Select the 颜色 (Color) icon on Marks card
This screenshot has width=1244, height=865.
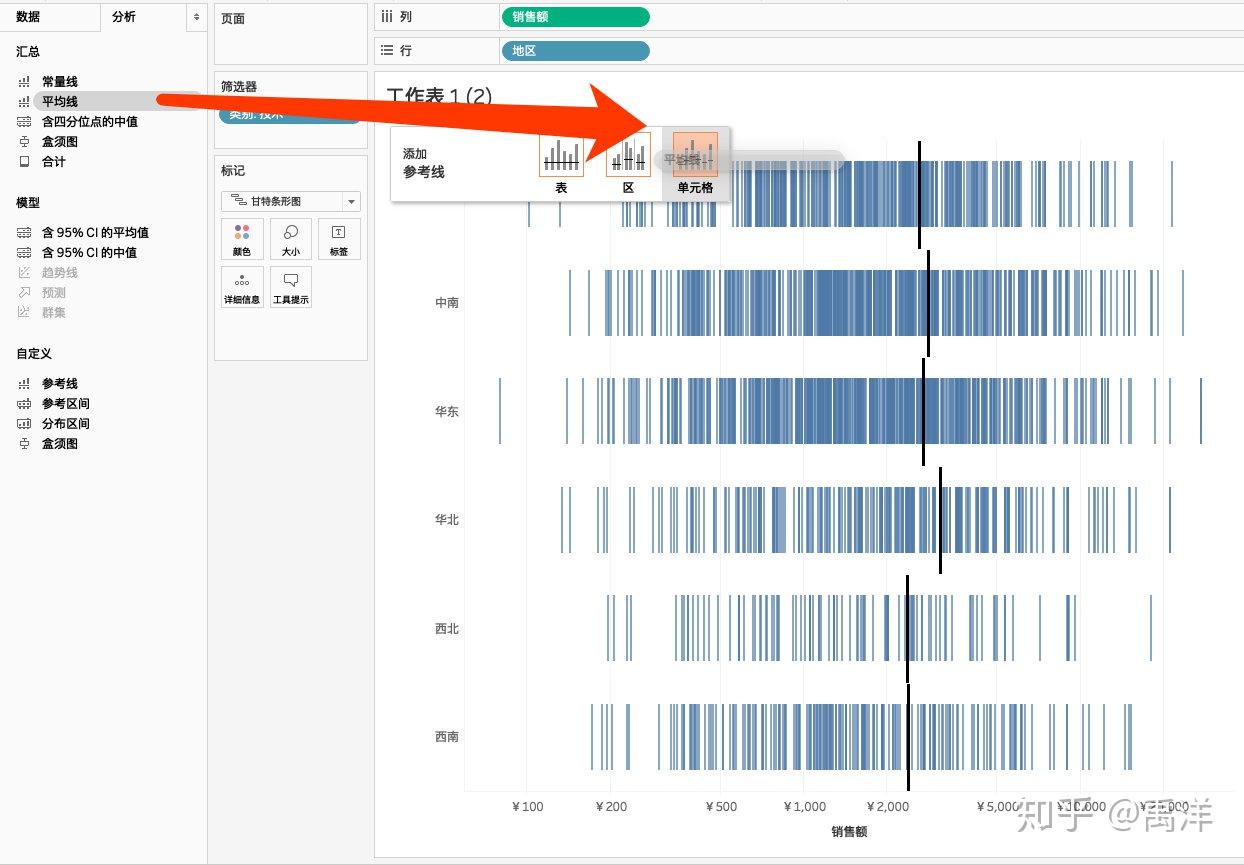241,238
